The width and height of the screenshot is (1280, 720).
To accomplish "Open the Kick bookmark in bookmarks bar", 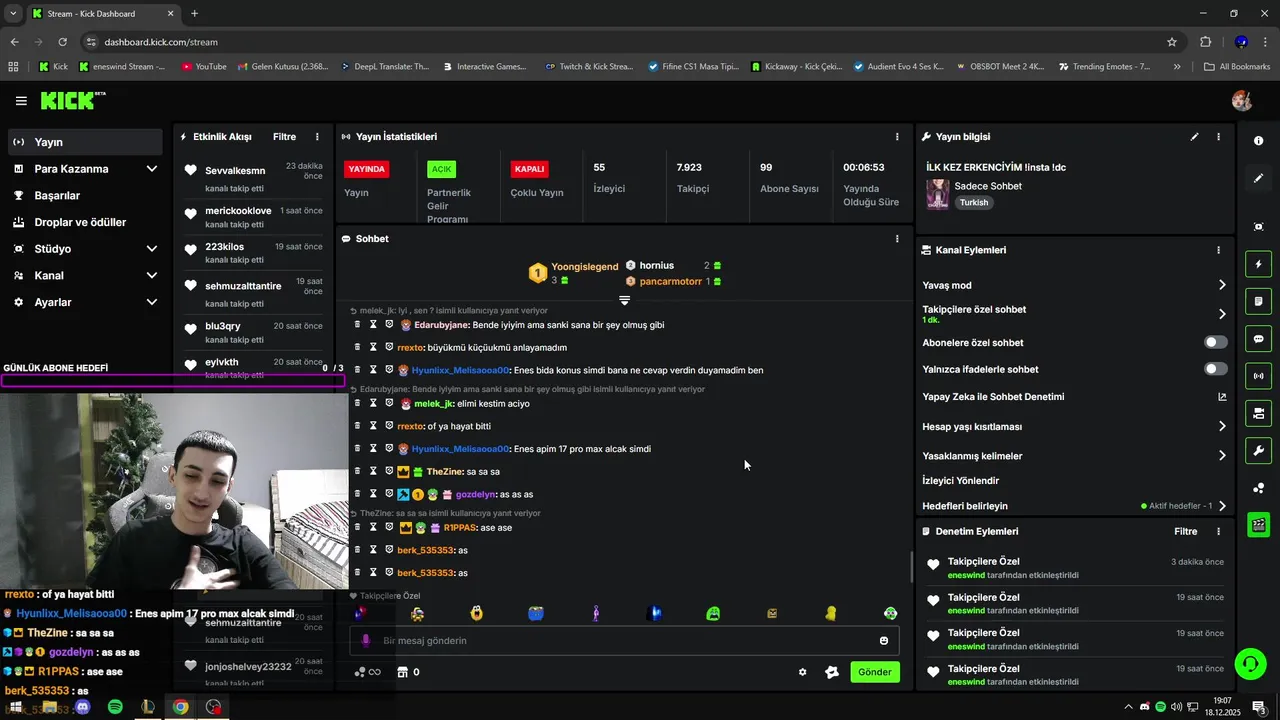I will point(53,67).
